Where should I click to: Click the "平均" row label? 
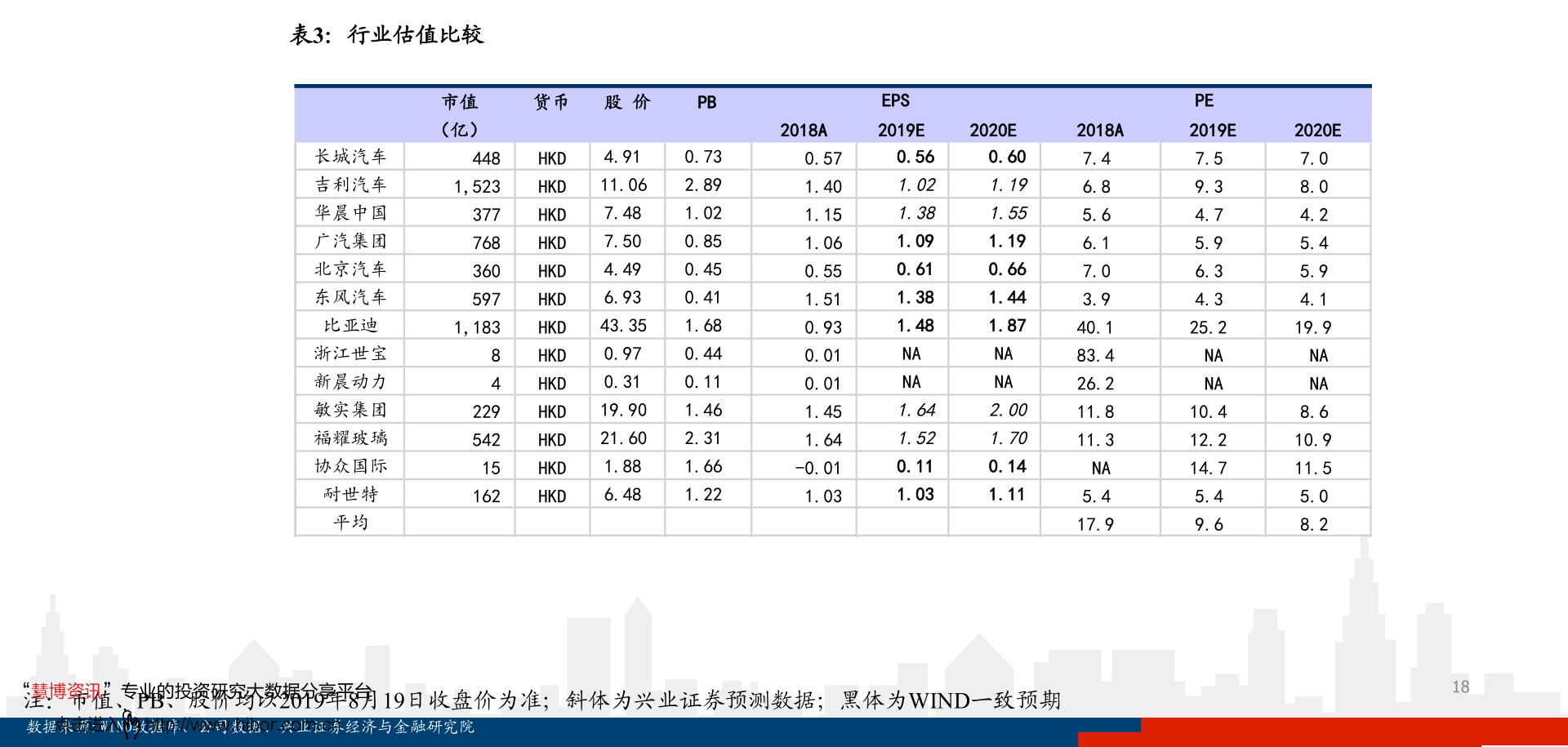[350, 522]
